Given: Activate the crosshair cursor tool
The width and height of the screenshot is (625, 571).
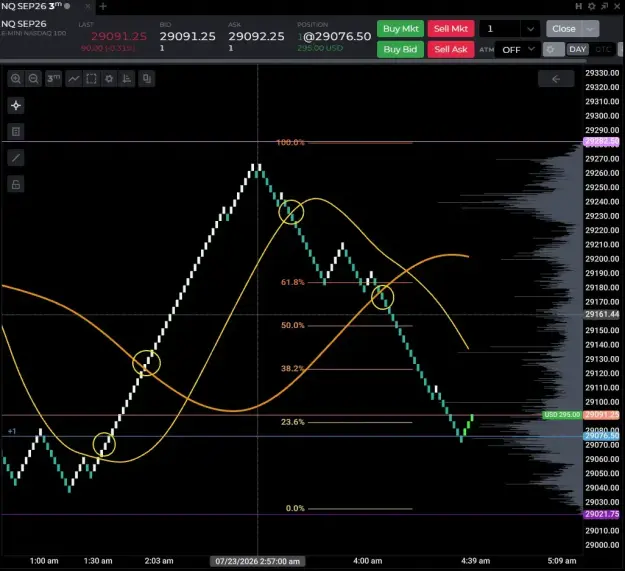Looking at the screenshot, I should click(x=16, y=106).
